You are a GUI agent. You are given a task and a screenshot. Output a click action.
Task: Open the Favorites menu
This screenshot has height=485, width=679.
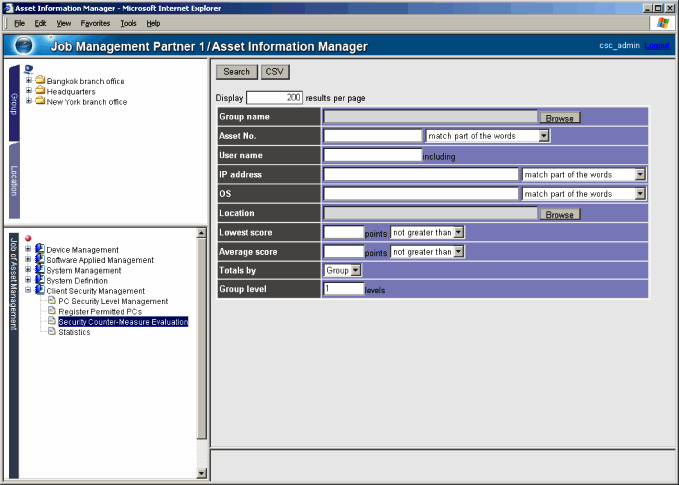pyautogui.click(x=95, y=23)
